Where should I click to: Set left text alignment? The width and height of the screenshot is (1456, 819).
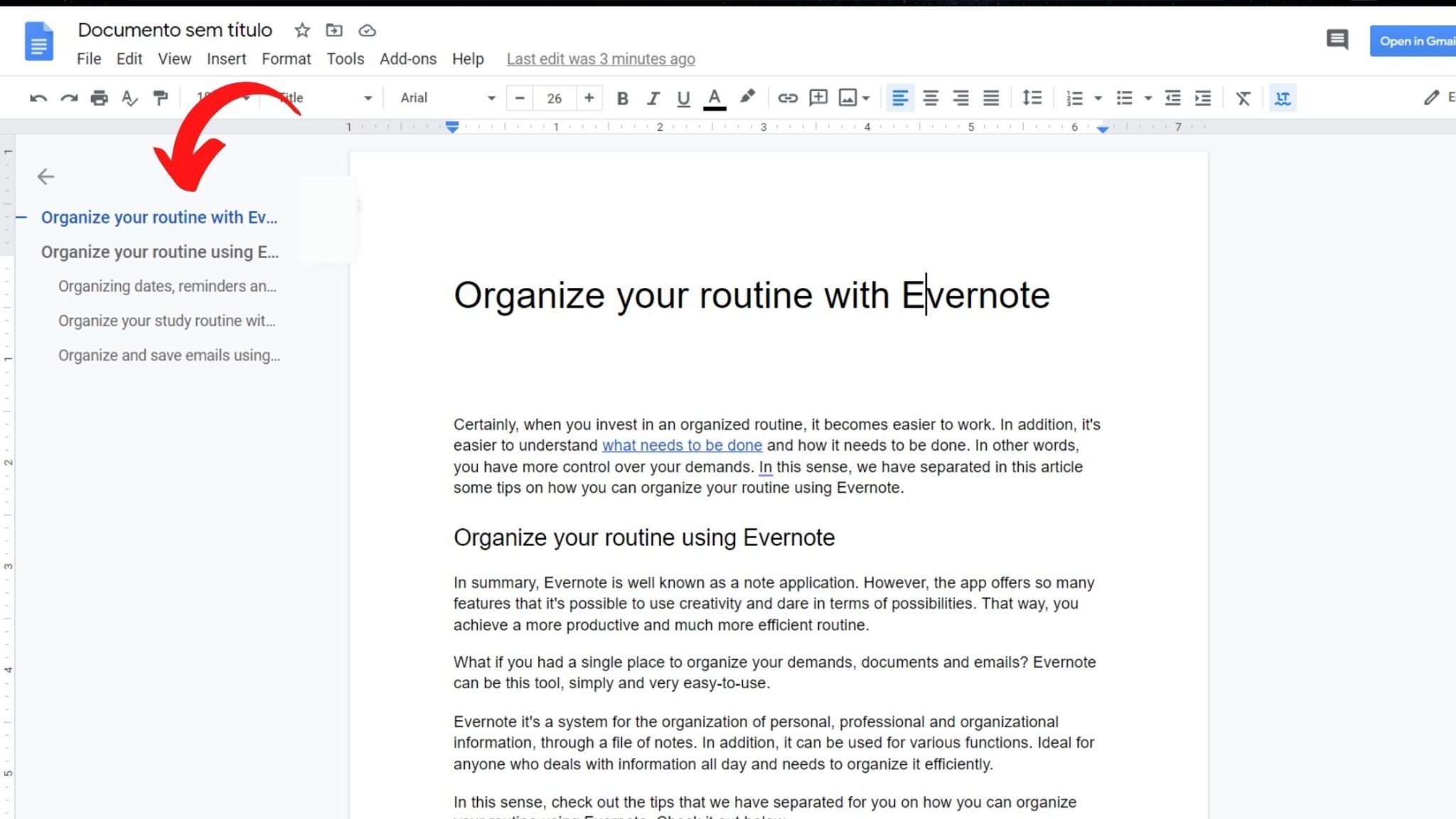pos(900,98)
